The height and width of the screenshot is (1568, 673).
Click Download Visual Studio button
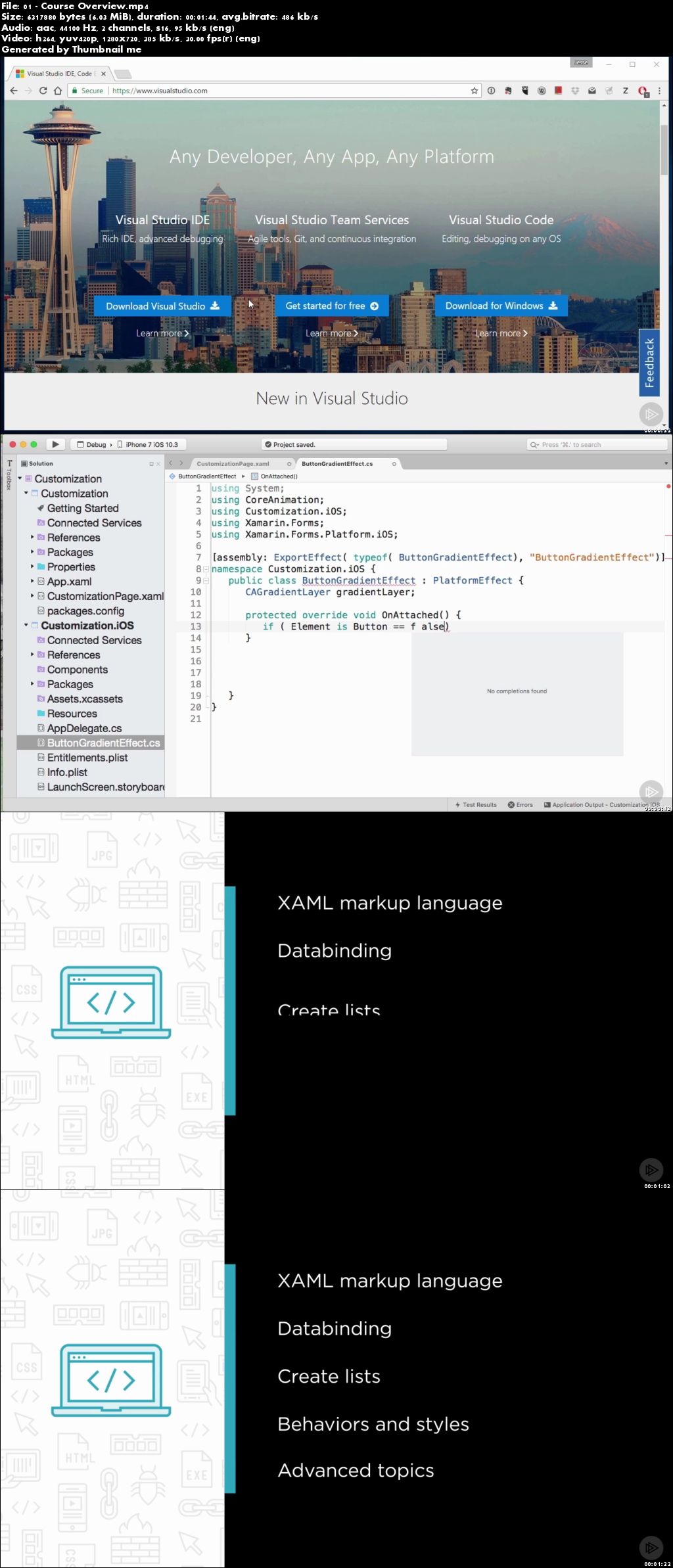click(162, 306)
